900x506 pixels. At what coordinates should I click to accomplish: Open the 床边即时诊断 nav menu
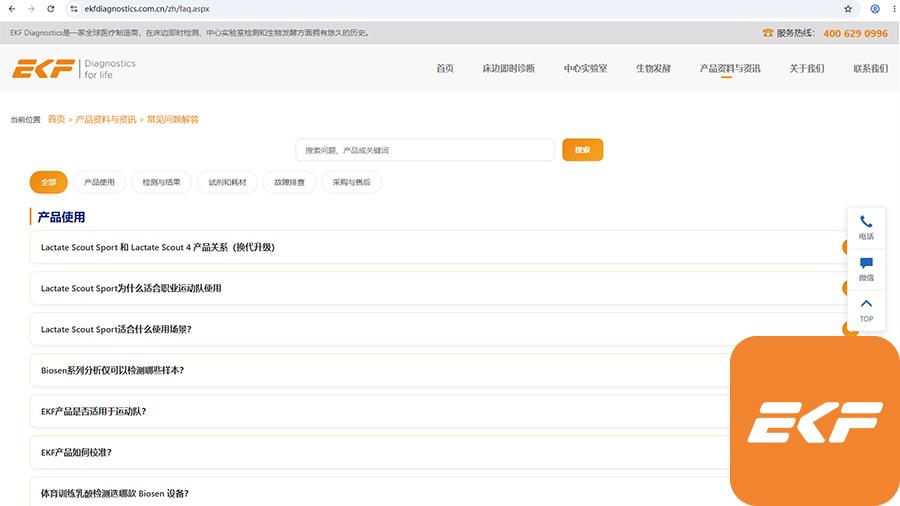[508, 68]
